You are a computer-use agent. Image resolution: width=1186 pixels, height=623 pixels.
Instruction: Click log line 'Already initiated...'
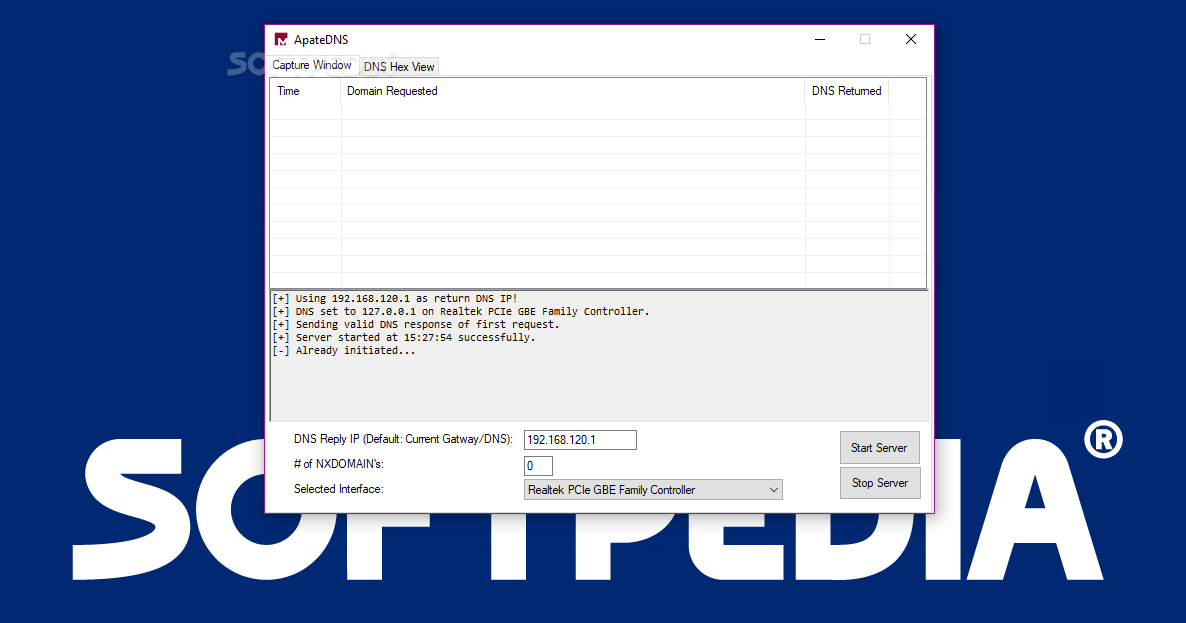click(344, 350)
